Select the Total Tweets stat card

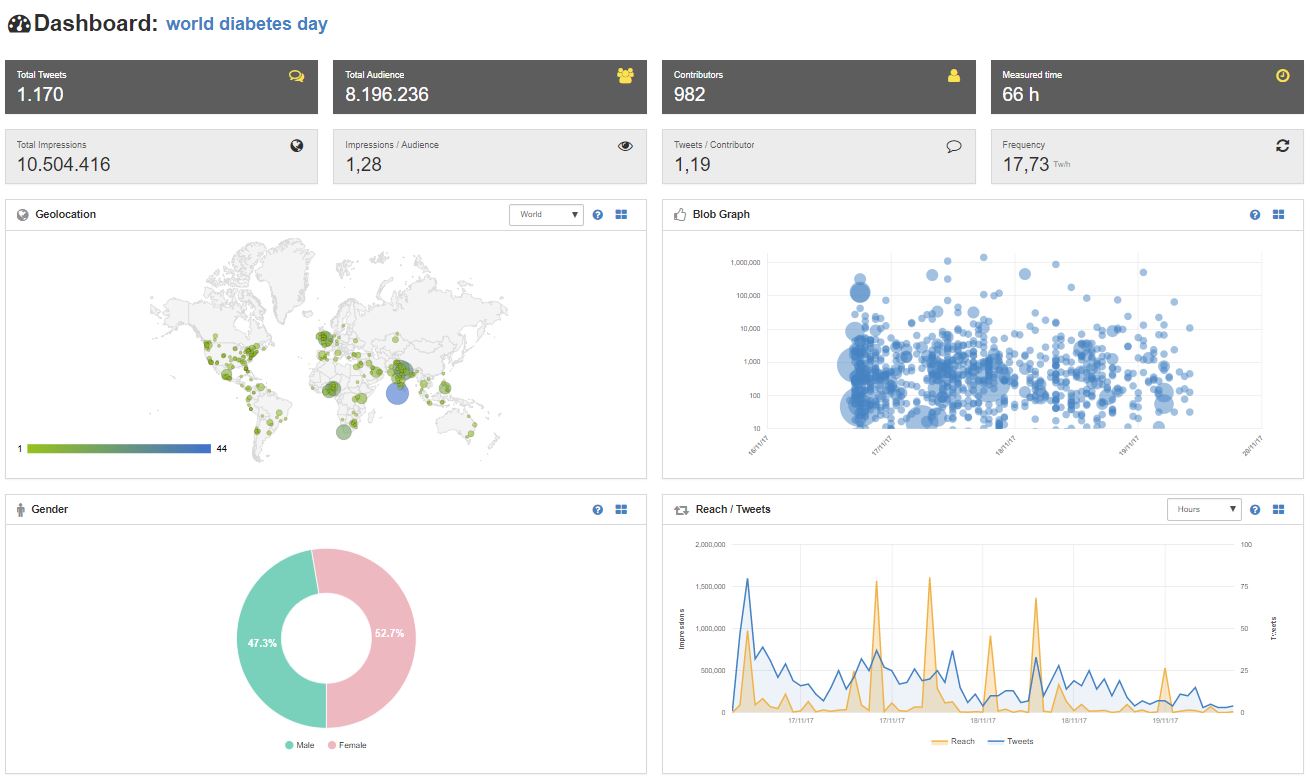click(161, 87)
